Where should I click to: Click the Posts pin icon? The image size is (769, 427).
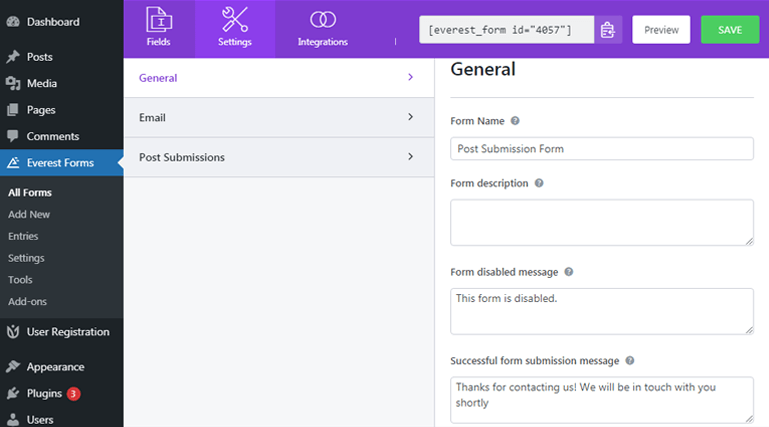click(13, 57)
